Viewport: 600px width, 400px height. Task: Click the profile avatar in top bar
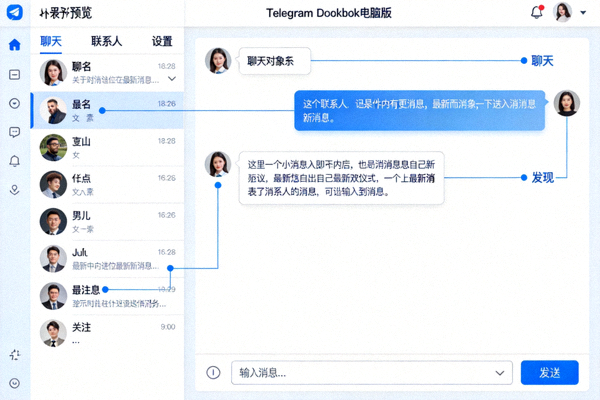[x=562, y=12]
